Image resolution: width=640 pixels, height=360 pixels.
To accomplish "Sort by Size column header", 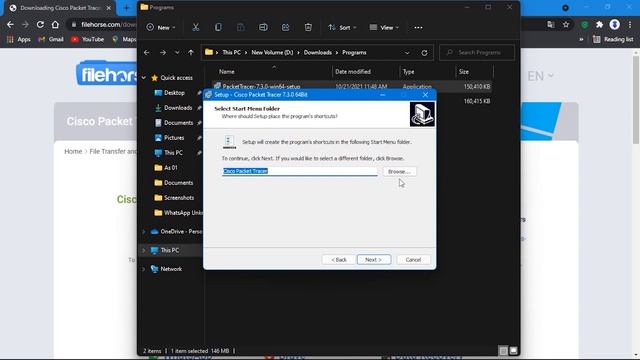I will pos(464,71).
